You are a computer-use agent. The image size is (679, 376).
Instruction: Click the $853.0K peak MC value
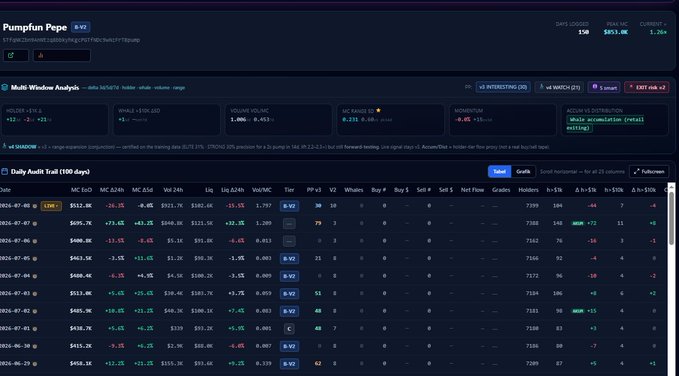616,32
